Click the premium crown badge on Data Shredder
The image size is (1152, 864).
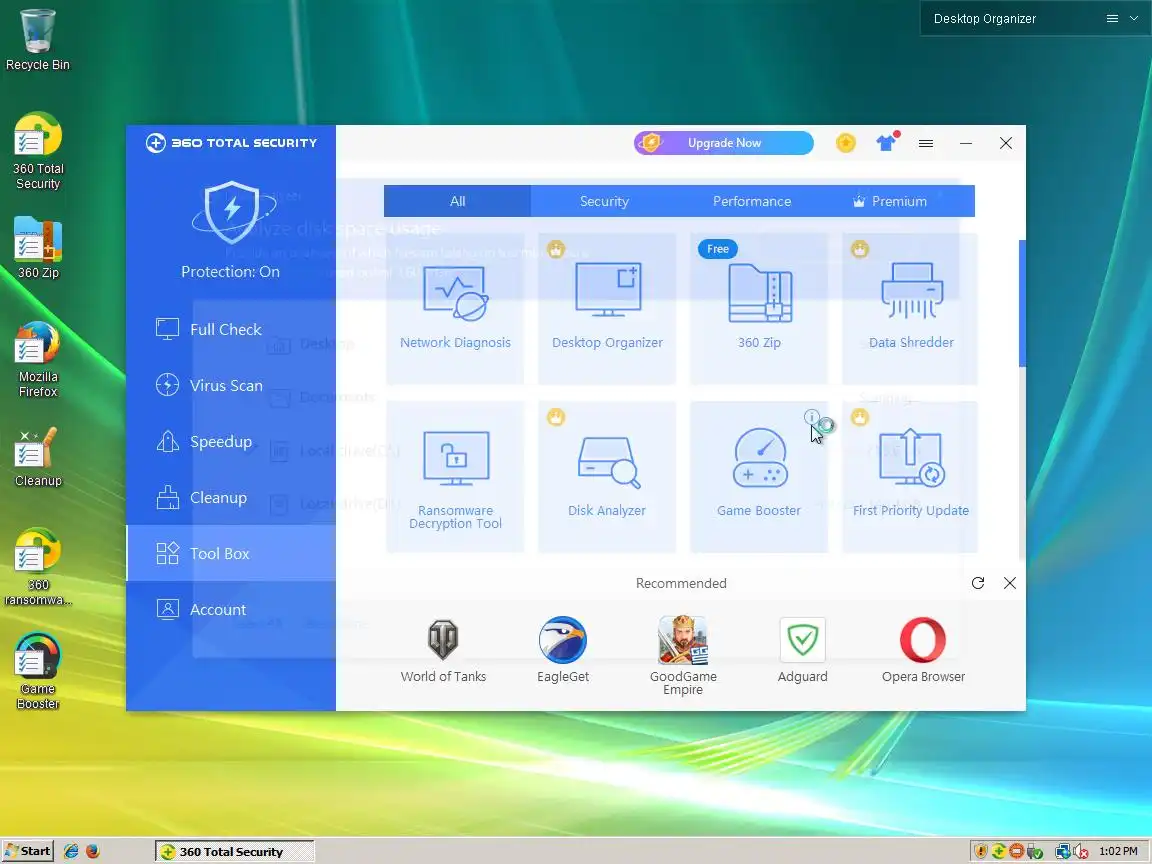coord(860,249)
